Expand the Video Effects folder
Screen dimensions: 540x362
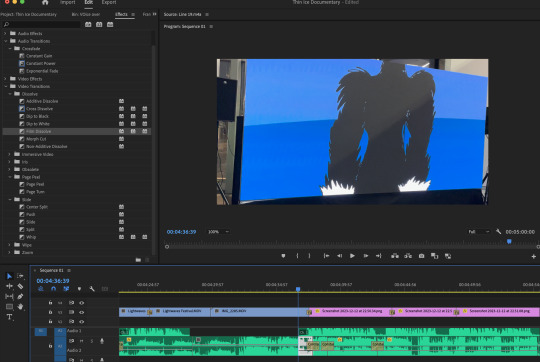5,79
